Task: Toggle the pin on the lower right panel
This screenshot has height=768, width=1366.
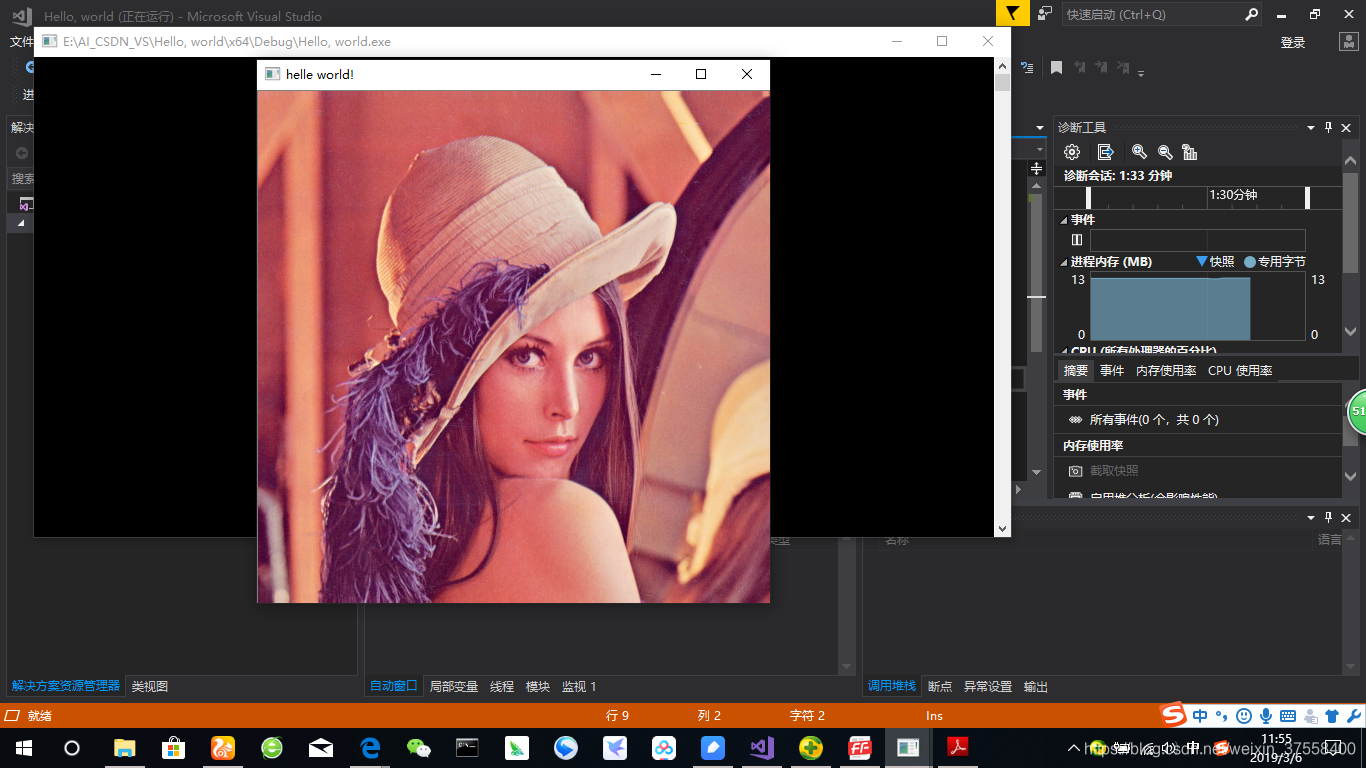Action: point(1329,517)
